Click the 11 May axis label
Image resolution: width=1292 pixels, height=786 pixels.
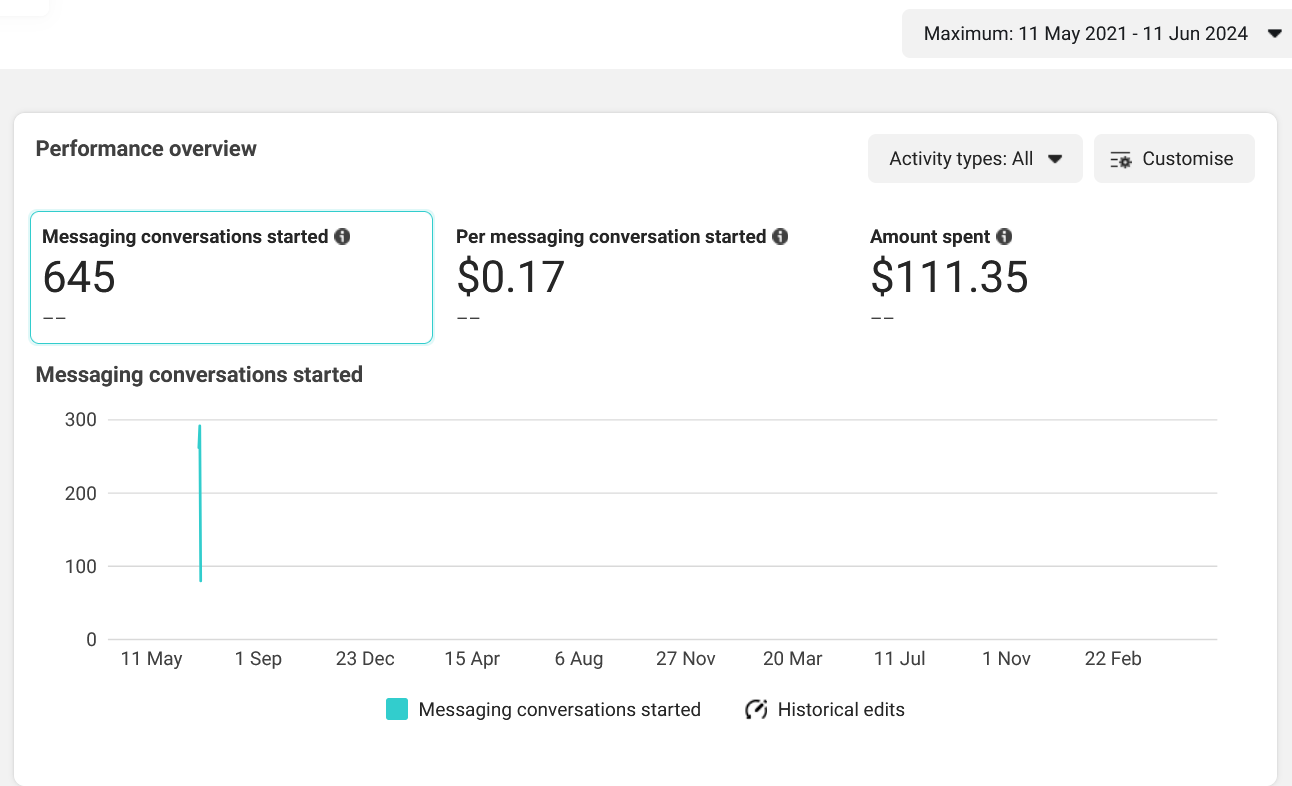point(151,659)
